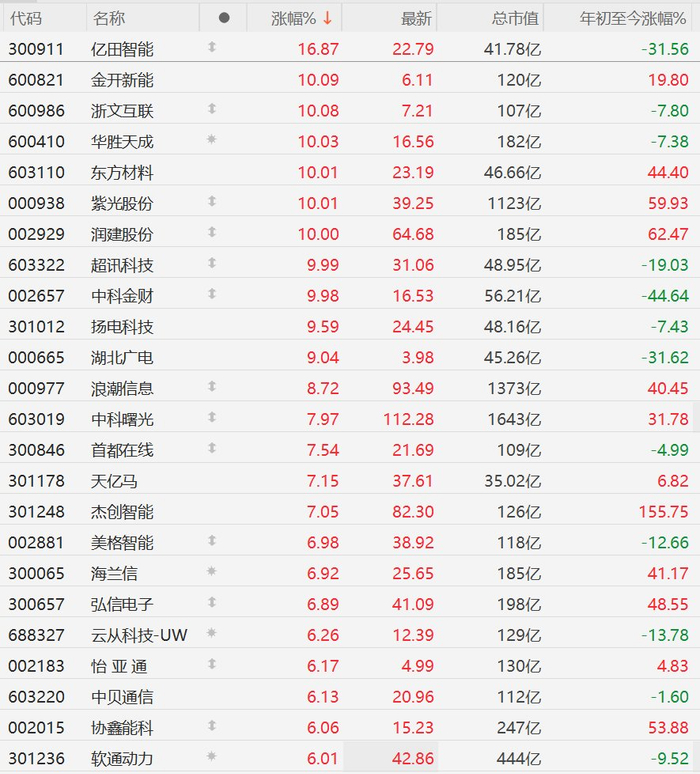Click the 涨幅% column header
Screen dimensions: 700x774
click(x=293, y=18)
